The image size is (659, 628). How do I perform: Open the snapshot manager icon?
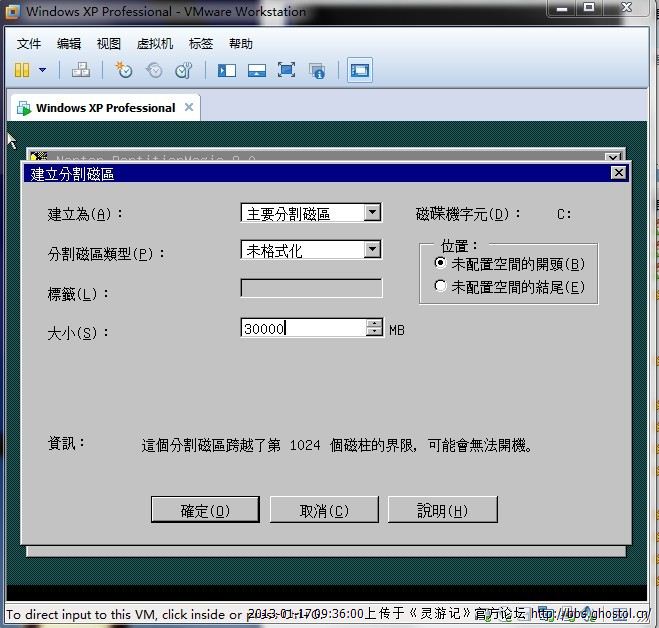183,70
